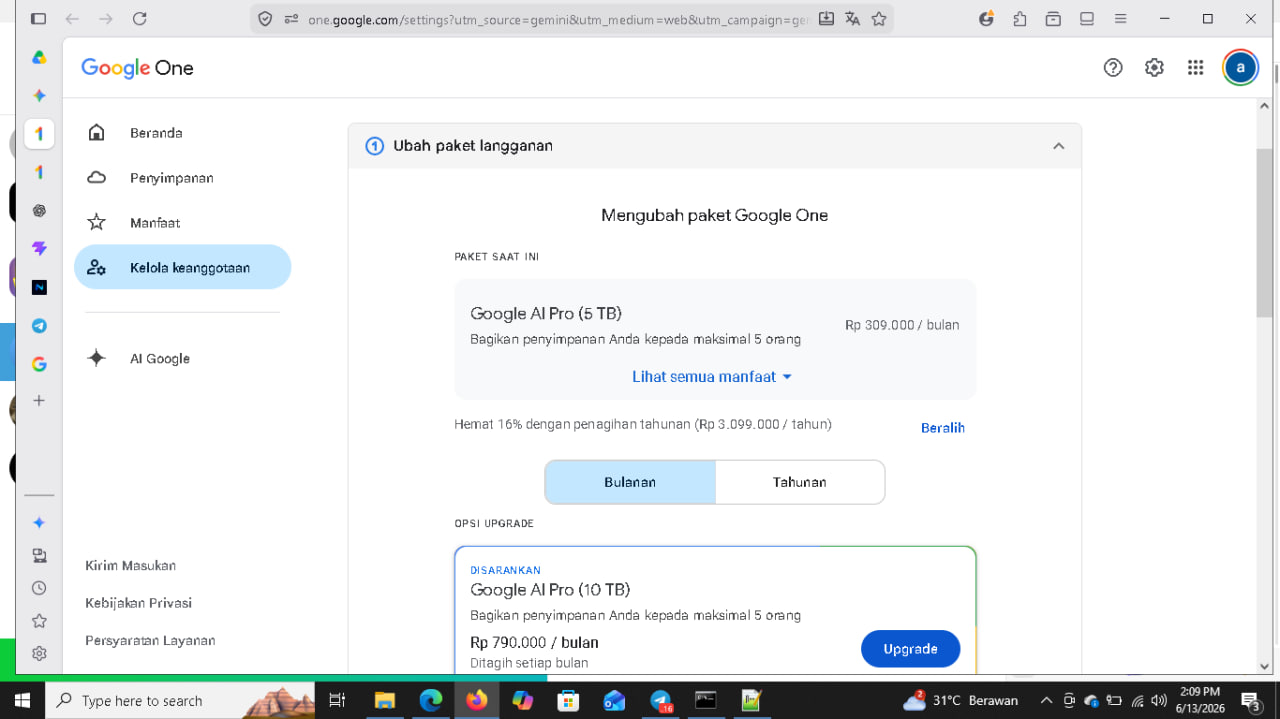
Task: Click the scrollbar up arrow
Action: [1264, 105]
